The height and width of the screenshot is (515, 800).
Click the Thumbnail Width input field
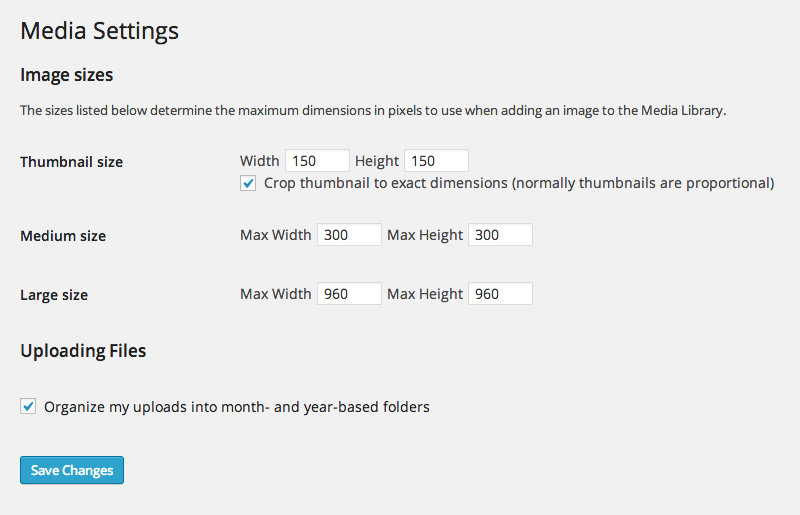(x=317, y=161)
